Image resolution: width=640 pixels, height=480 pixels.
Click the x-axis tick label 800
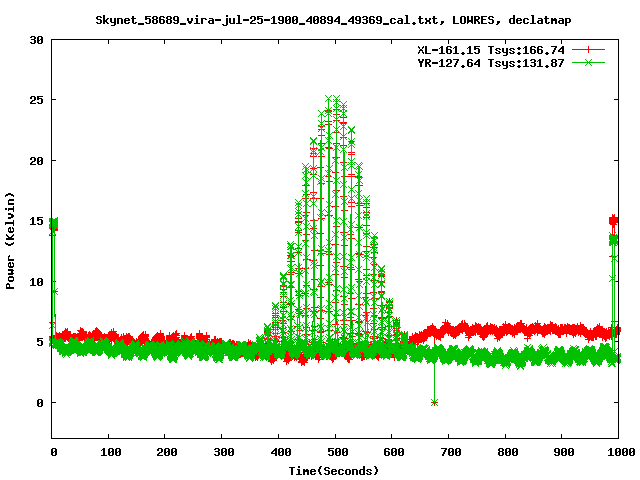[508, 452]
